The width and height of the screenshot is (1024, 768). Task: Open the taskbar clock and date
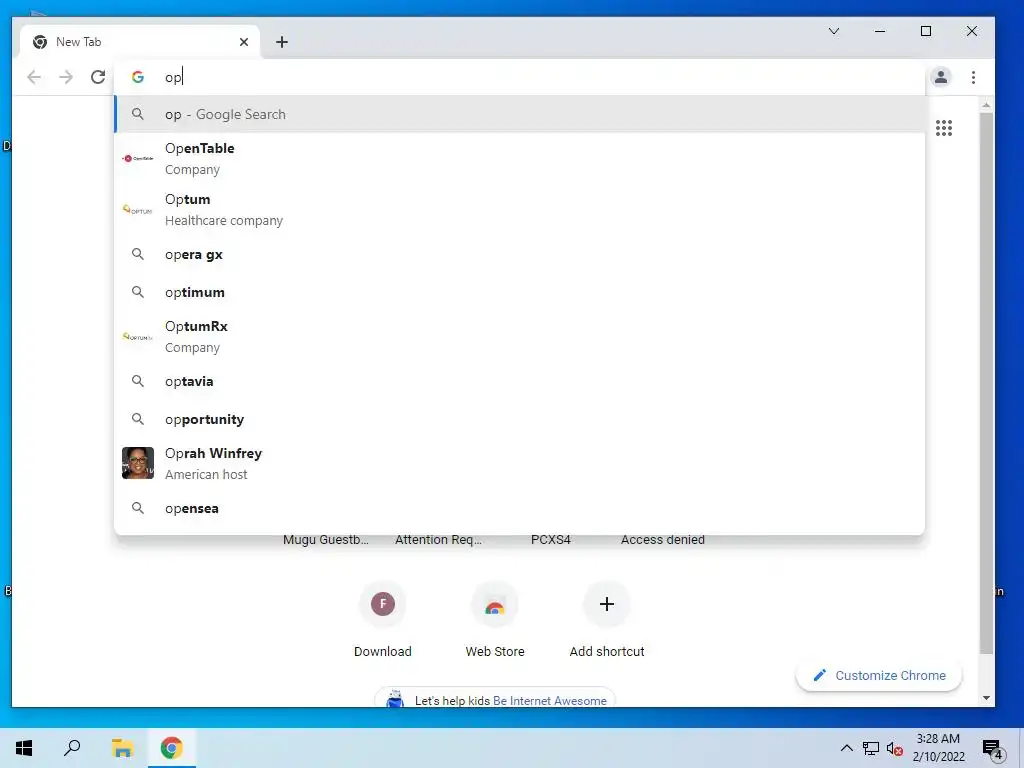[938, 748]
